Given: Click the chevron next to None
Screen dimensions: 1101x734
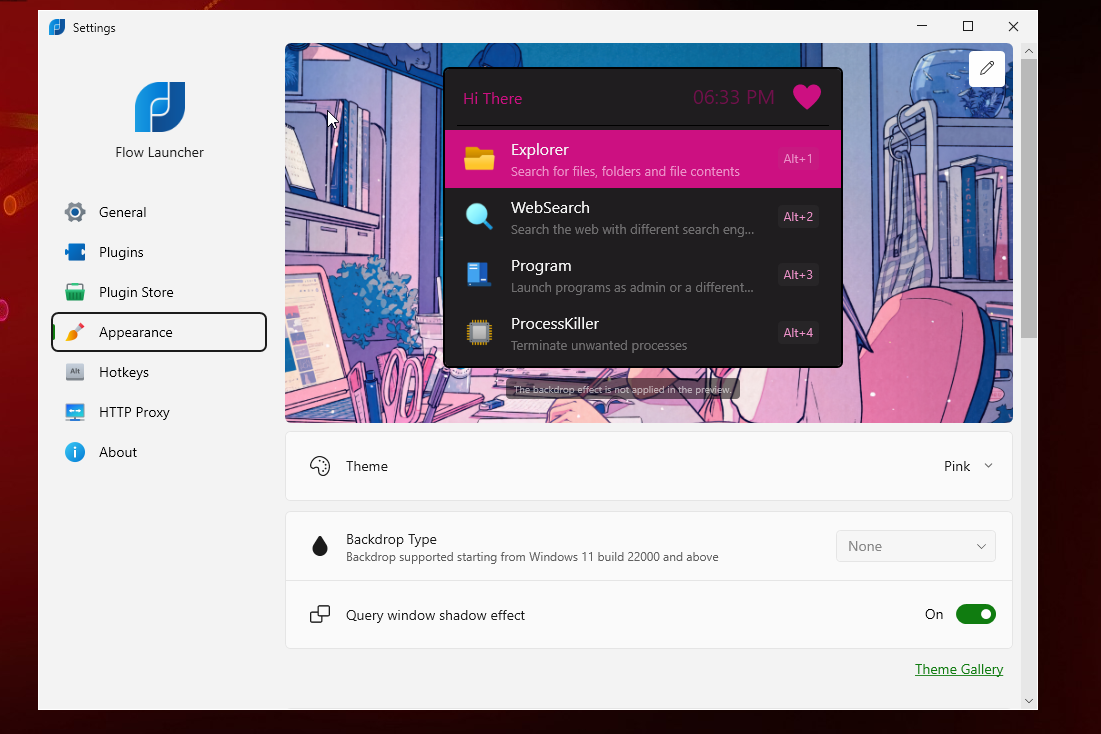Looking at the screenshot, I should click(981, 546).
